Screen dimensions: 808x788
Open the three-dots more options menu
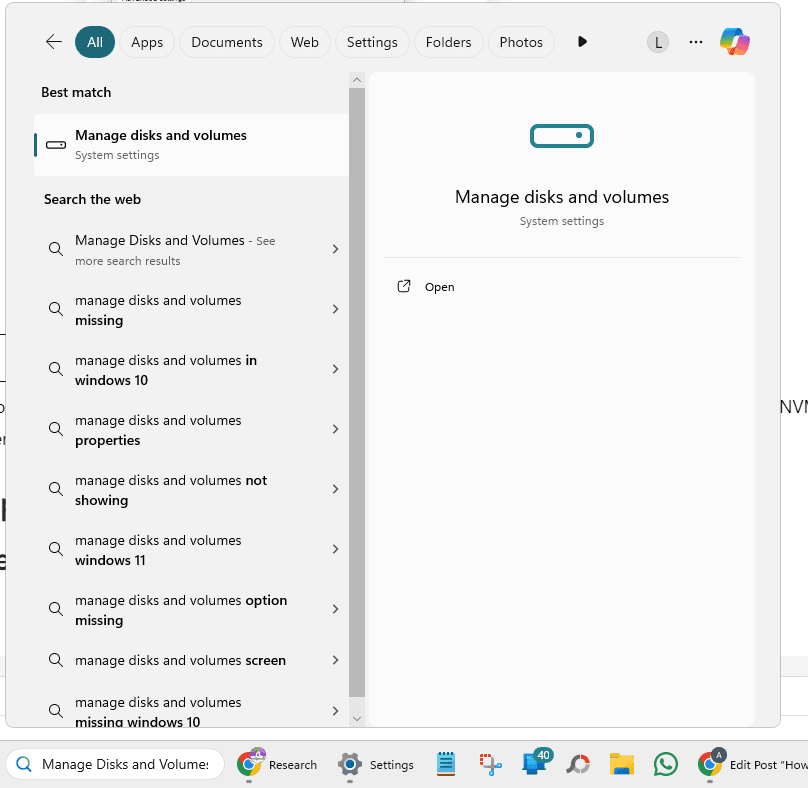pyautogui.click(x=696, y=42)
